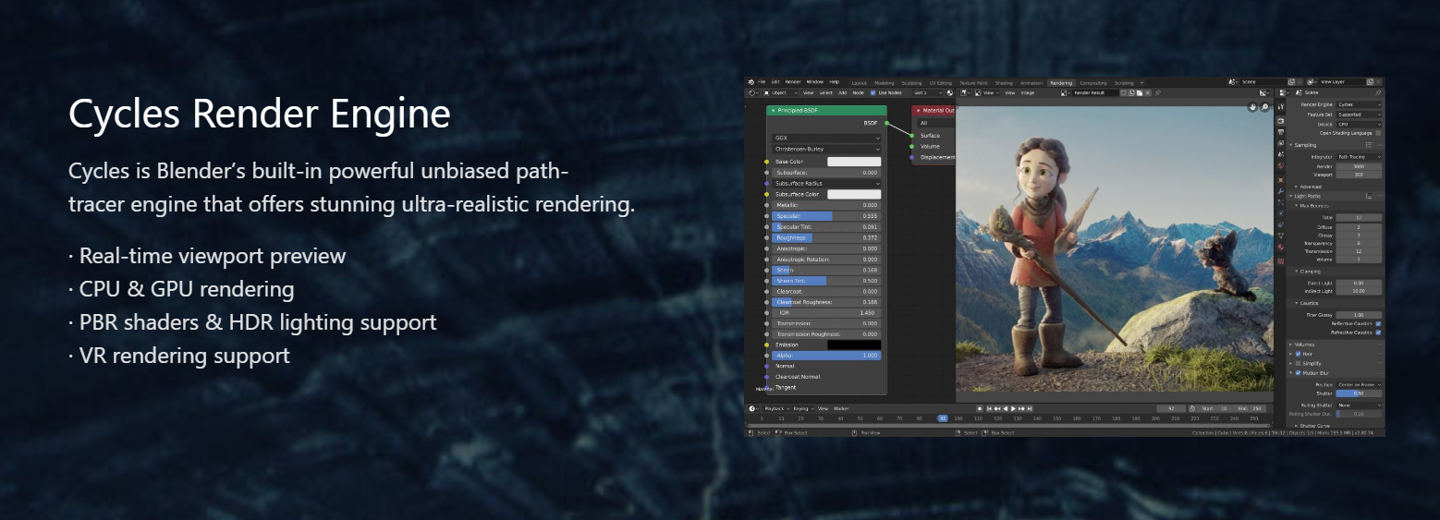Click the current frame marker 92 on timeline
This screenshot has height=520, width=1440.
click(x=943, y=418)
